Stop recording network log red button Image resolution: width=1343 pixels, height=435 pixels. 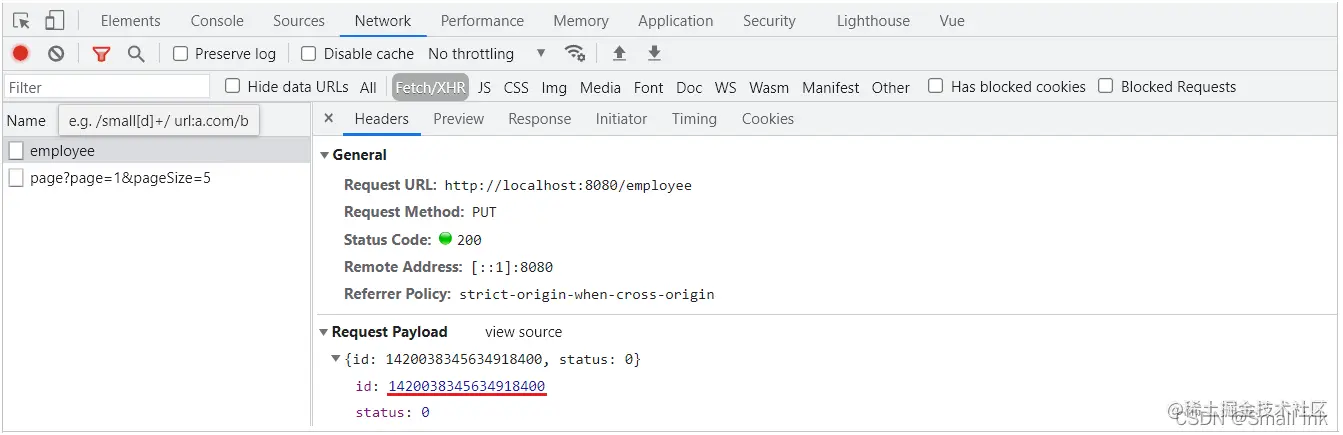(20, 54)
